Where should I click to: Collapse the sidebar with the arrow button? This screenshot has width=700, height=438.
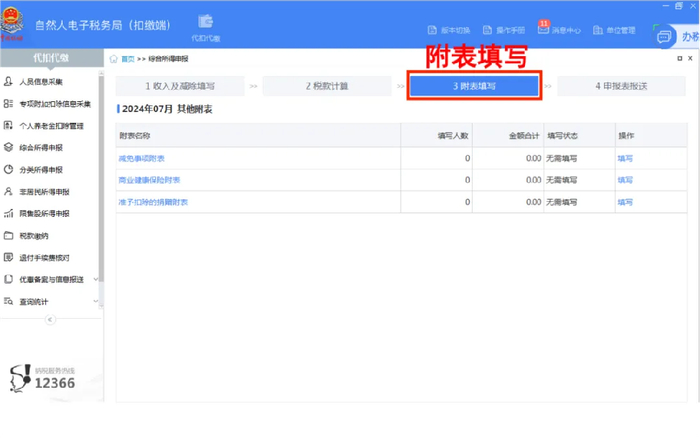50,320
